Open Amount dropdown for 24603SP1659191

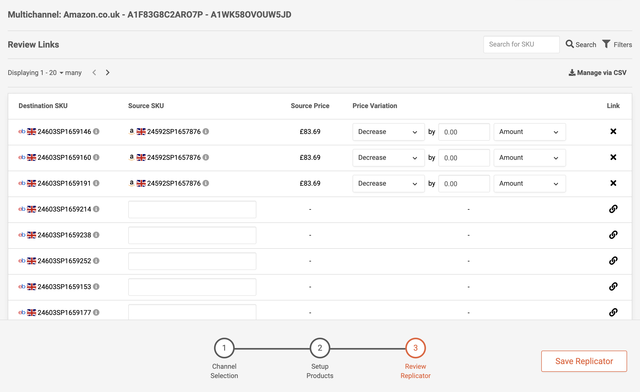529,183
